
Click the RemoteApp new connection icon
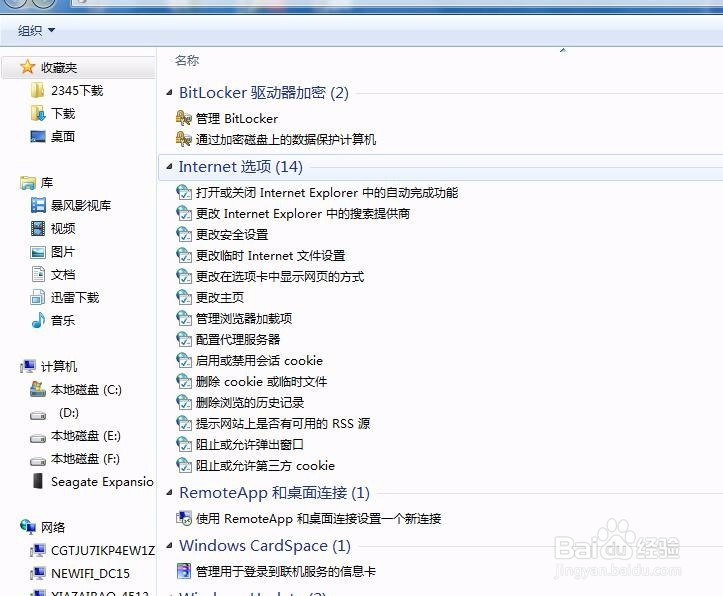pyautogui.click(x=184, y=518)
